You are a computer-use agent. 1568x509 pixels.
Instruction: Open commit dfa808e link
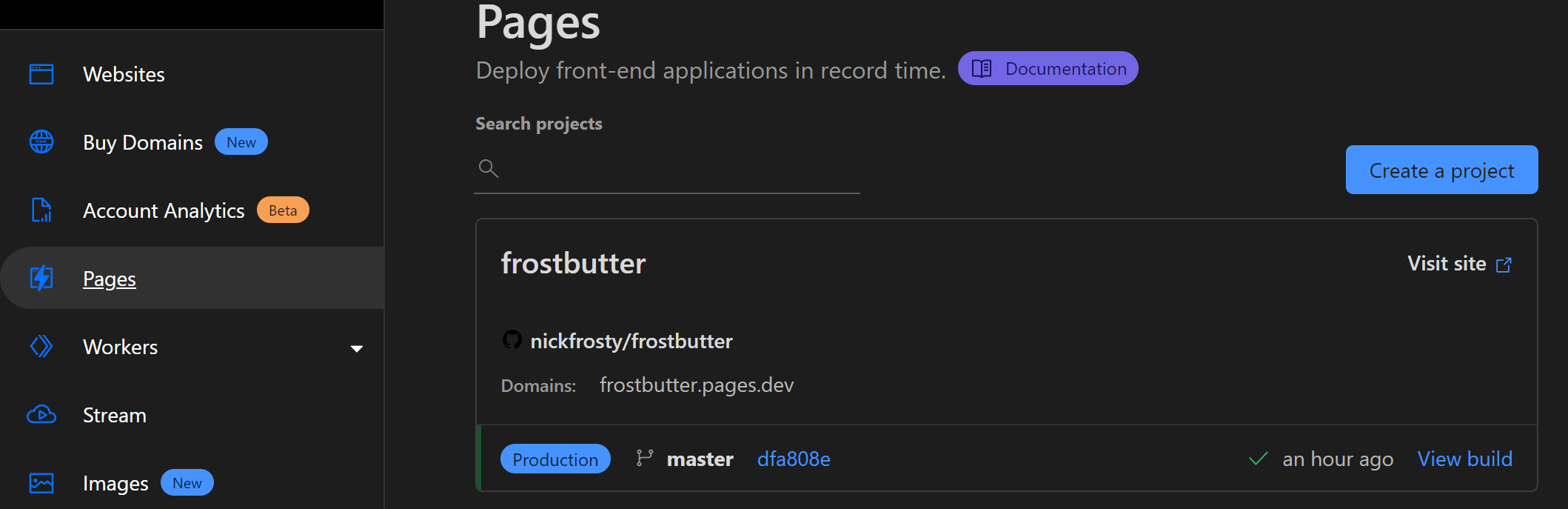point(794,459)
